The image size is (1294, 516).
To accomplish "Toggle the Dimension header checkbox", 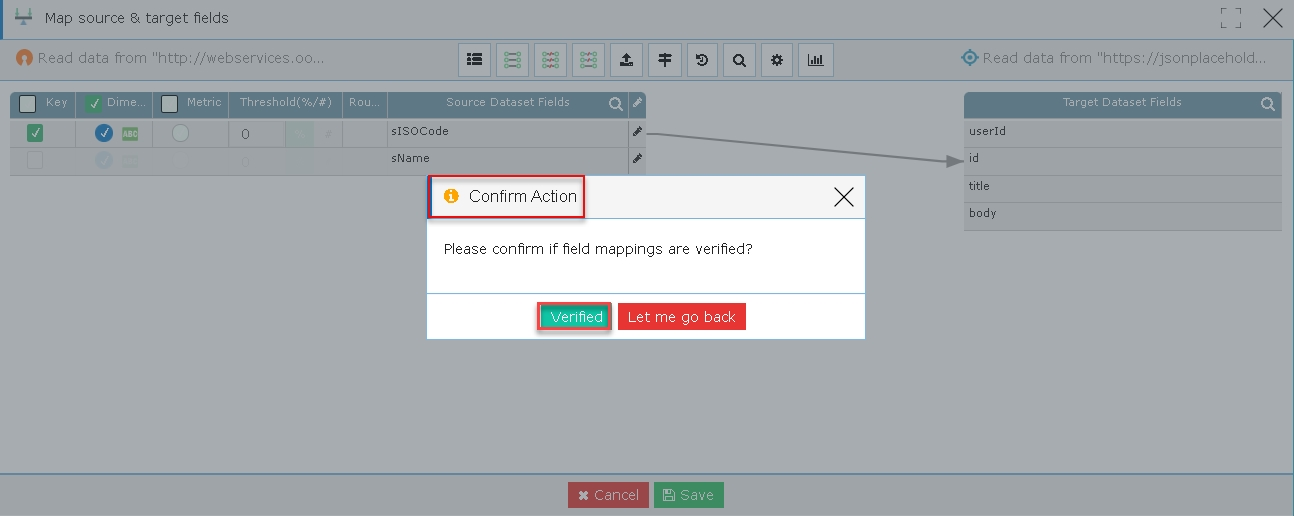I will tap(94, 103).
